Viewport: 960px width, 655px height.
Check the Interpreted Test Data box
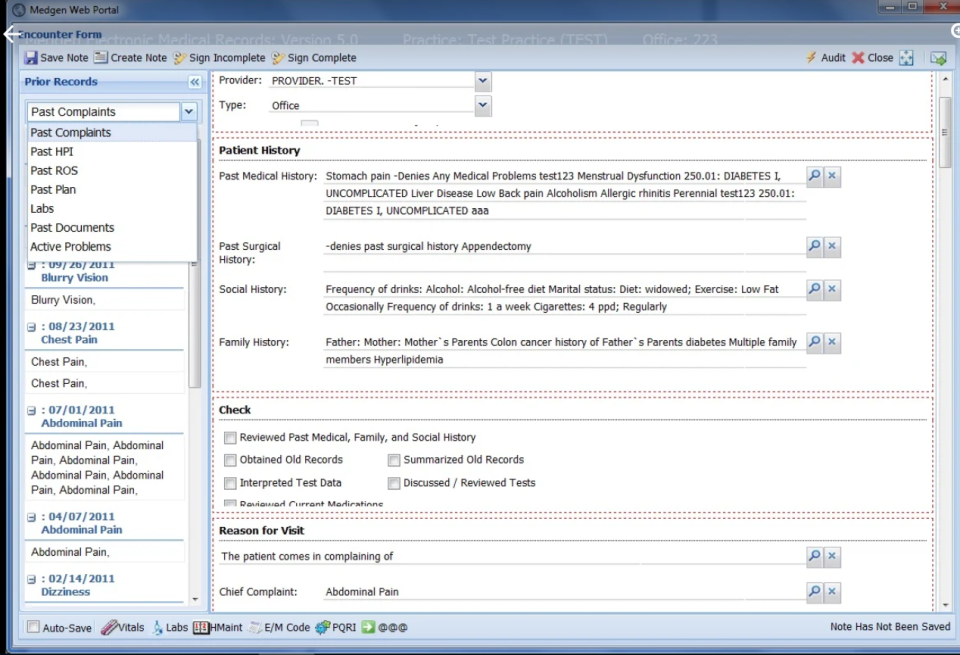pyautogui.click(x=230, y=482)
